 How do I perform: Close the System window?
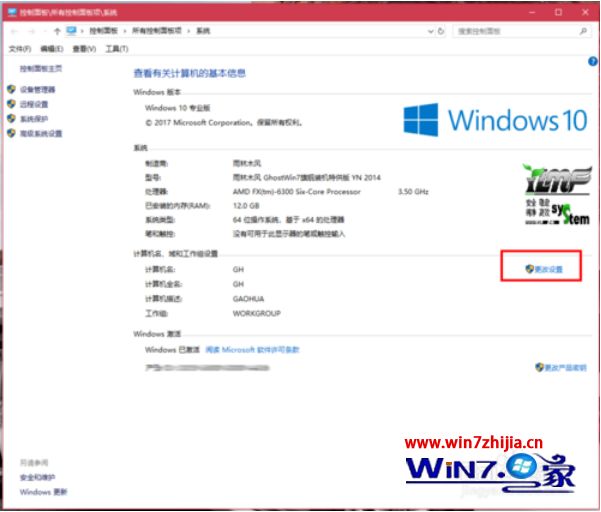pos(585,12)
